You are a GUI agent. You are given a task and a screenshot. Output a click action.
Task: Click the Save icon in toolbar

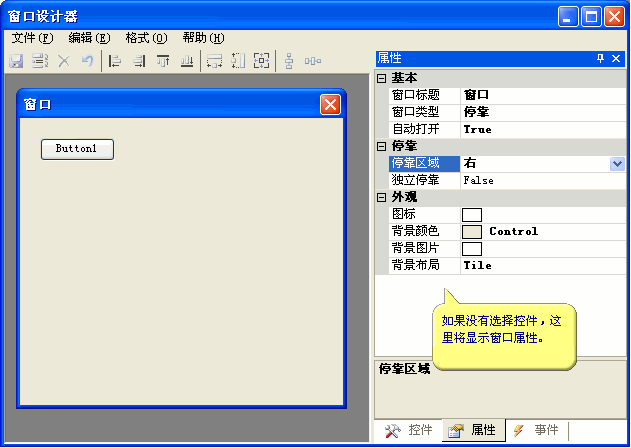(16, 61)
